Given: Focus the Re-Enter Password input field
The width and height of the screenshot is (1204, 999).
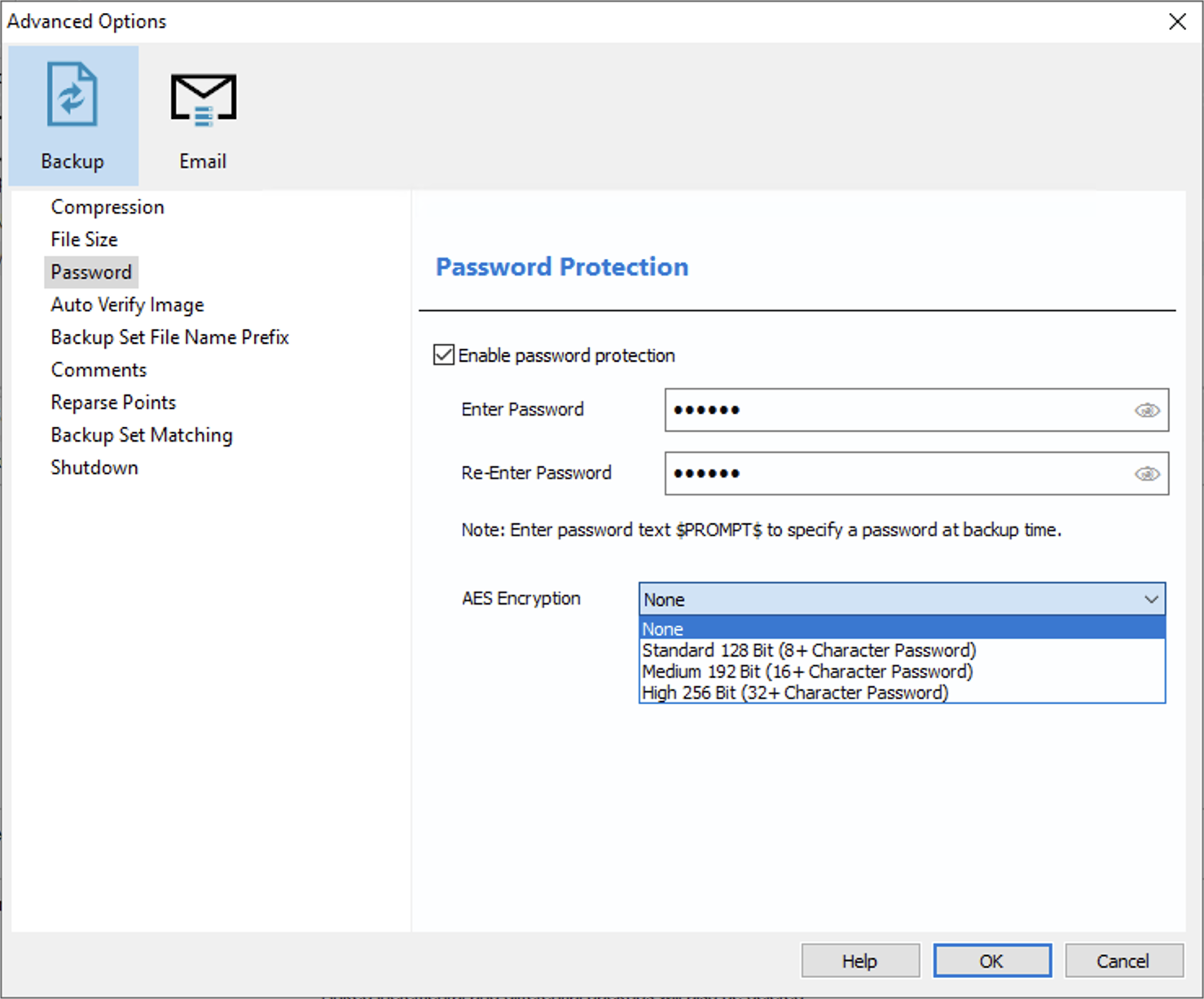Looking at the screenshot, I should tap(916, 473).
